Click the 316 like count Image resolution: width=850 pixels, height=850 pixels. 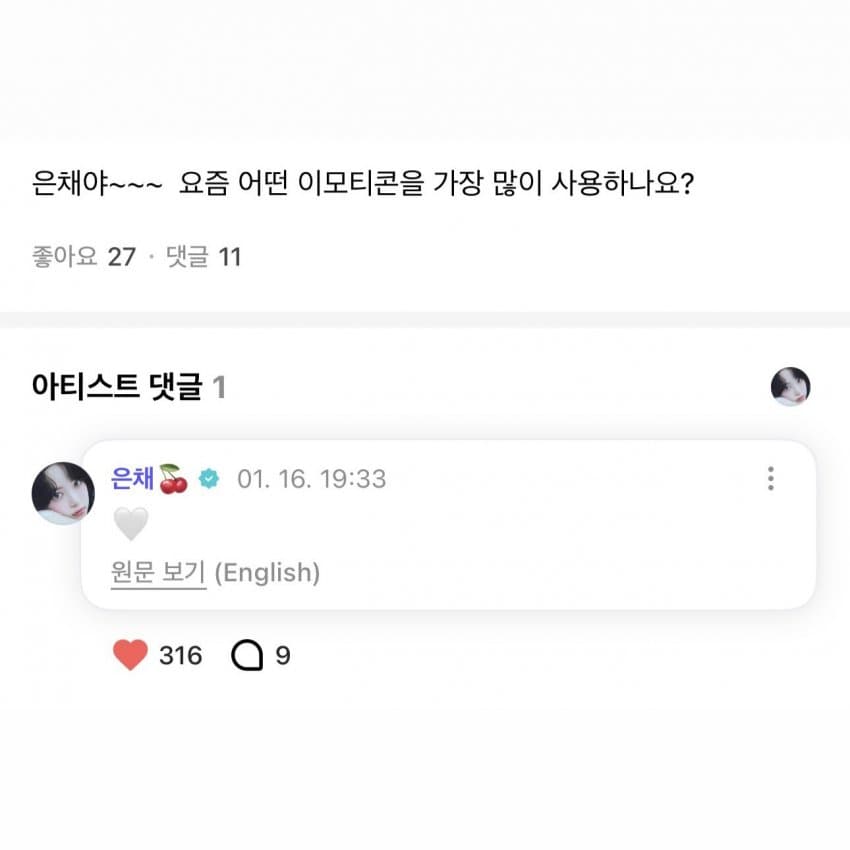click(180, 656)
